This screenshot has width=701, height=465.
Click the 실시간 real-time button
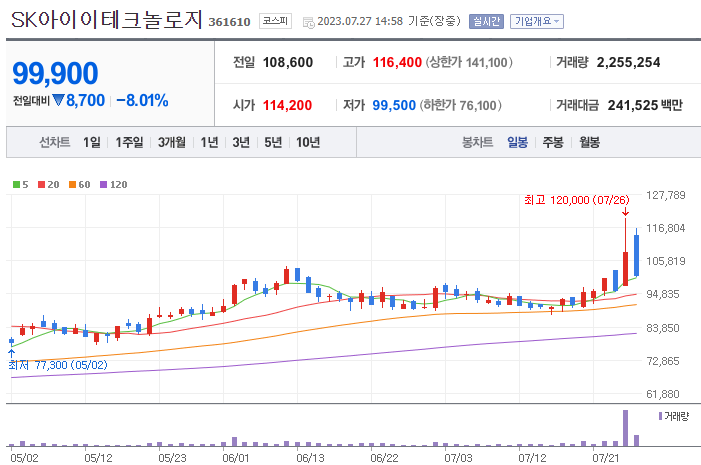click(486, 21)
